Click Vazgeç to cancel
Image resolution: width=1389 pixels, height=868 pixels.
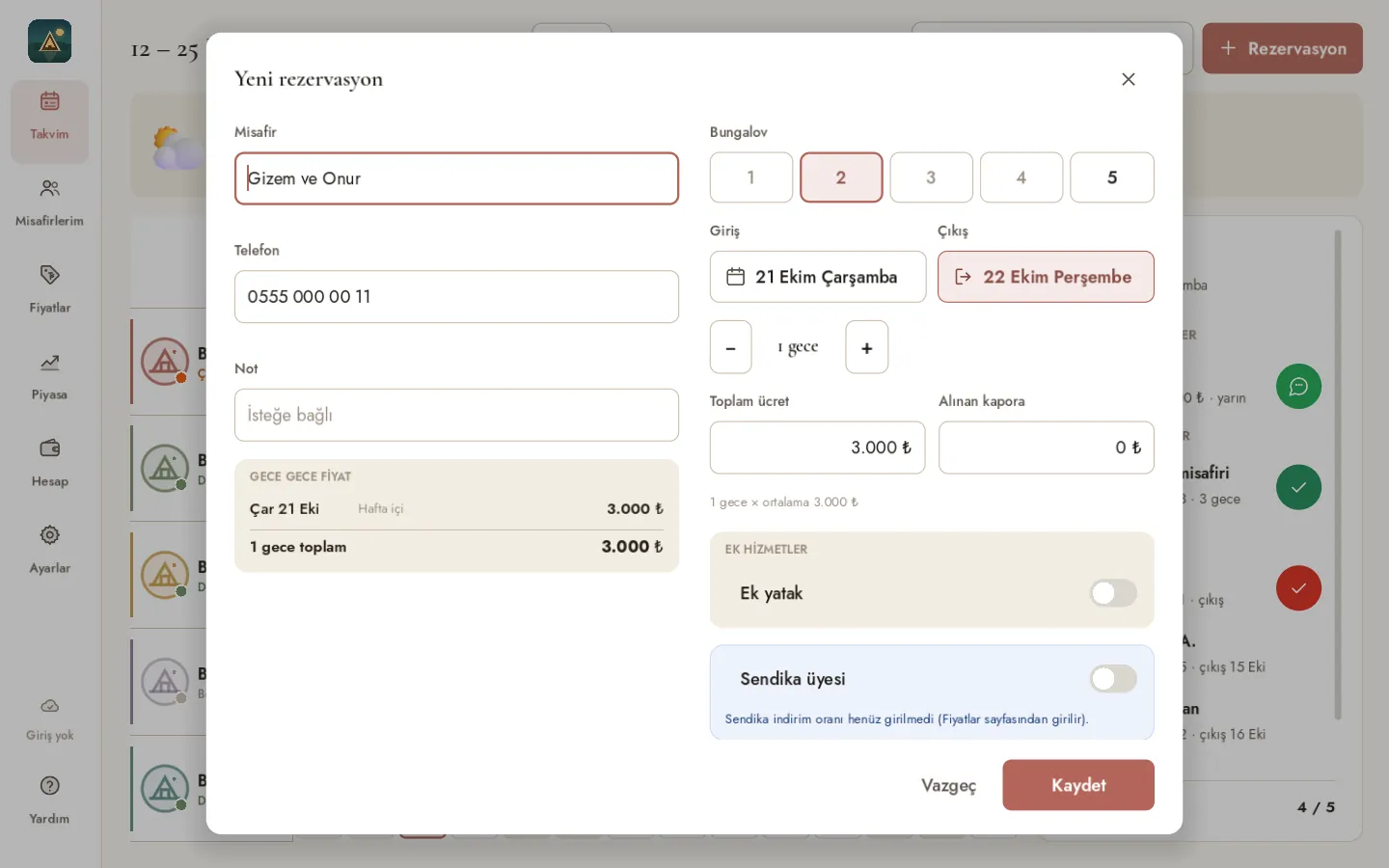point(948,785)
